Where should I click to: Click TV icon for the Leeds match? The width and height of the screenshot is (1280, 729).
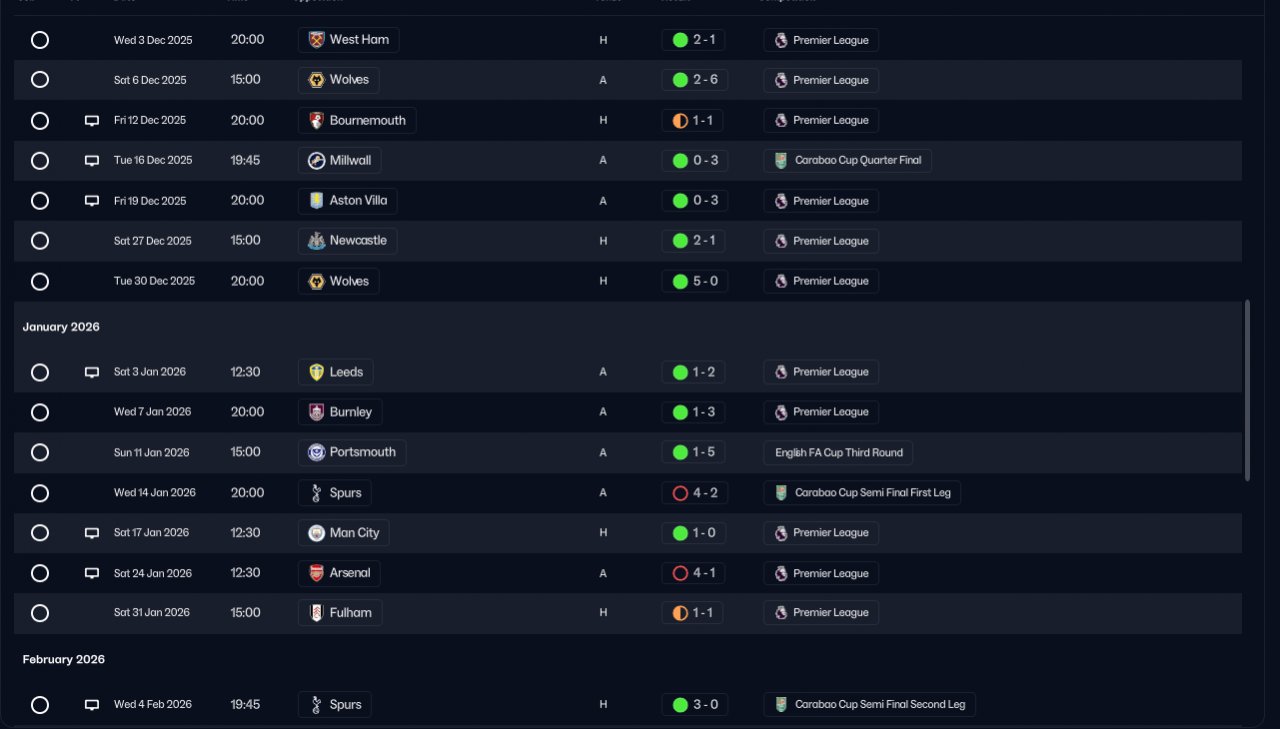[92, 372]
